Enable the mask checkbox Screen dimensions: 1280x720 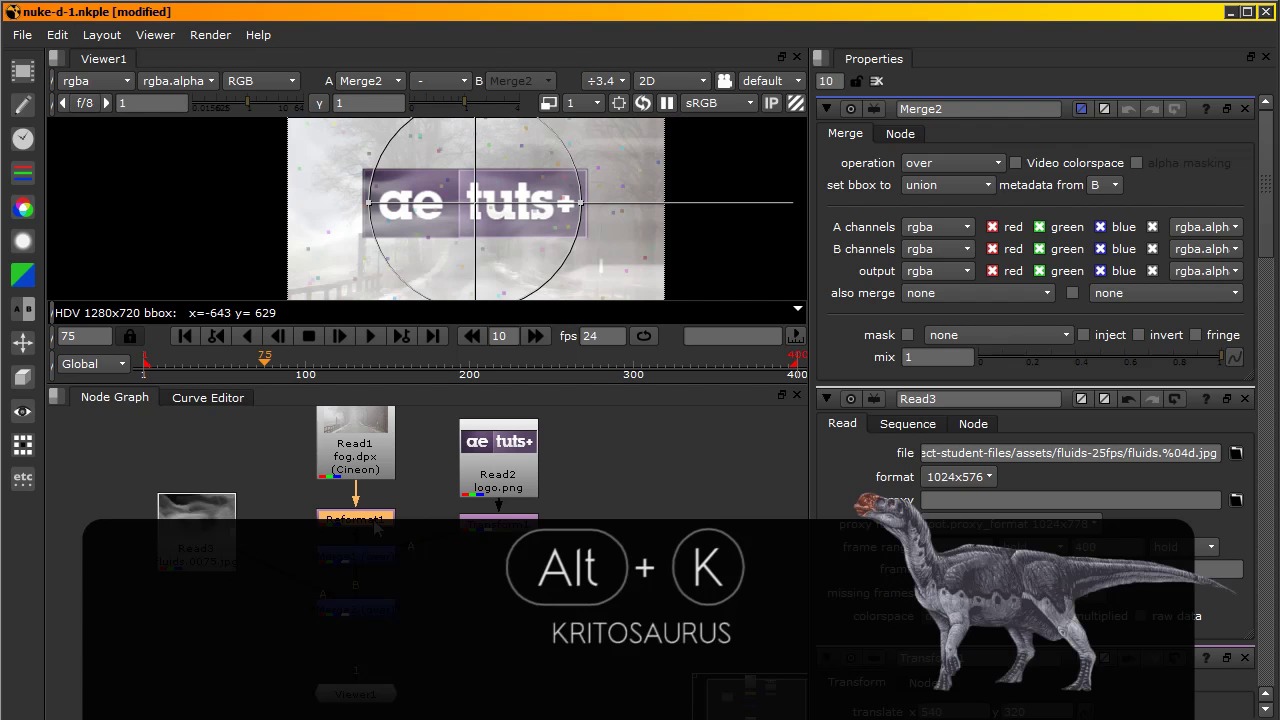(908, 335)
